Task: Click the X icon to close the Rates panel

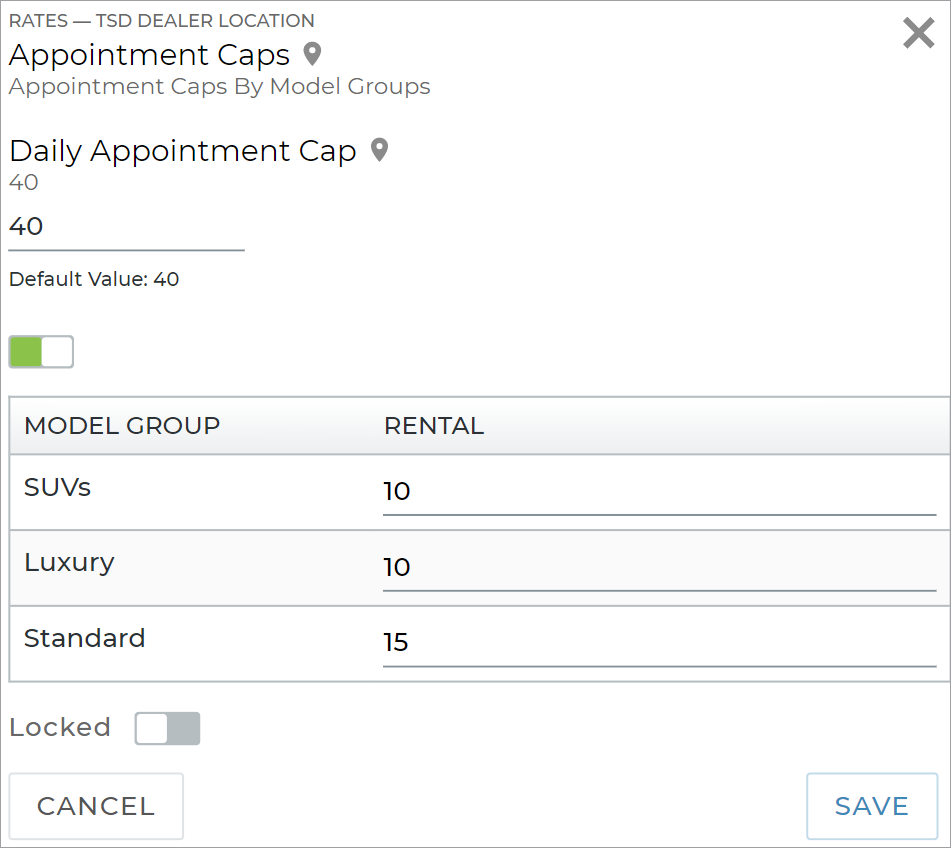Action: click(918, 33)
